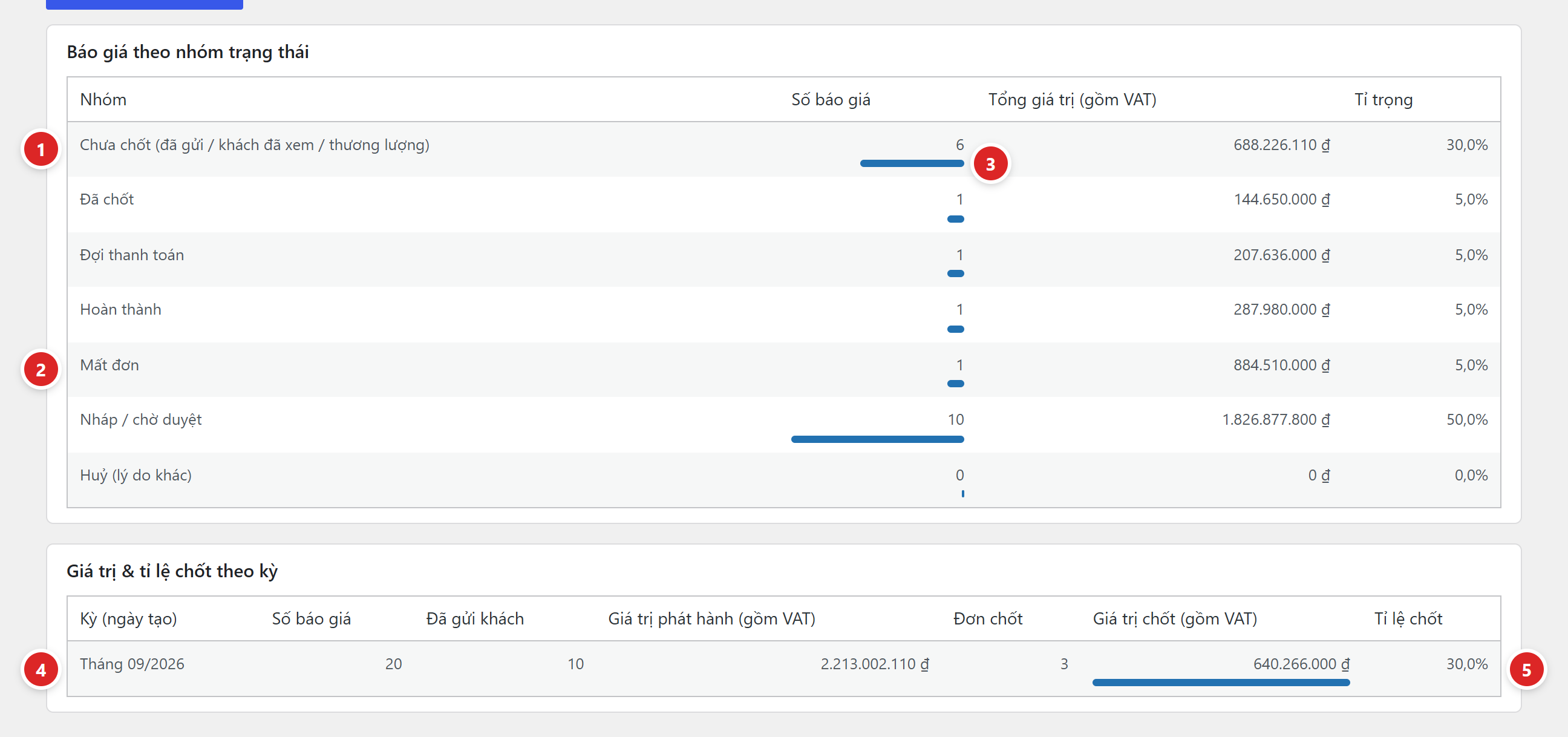Click the value 287.980.000 ₫
Viewport: 1568px width, 737px height.
click(1281, 309)
